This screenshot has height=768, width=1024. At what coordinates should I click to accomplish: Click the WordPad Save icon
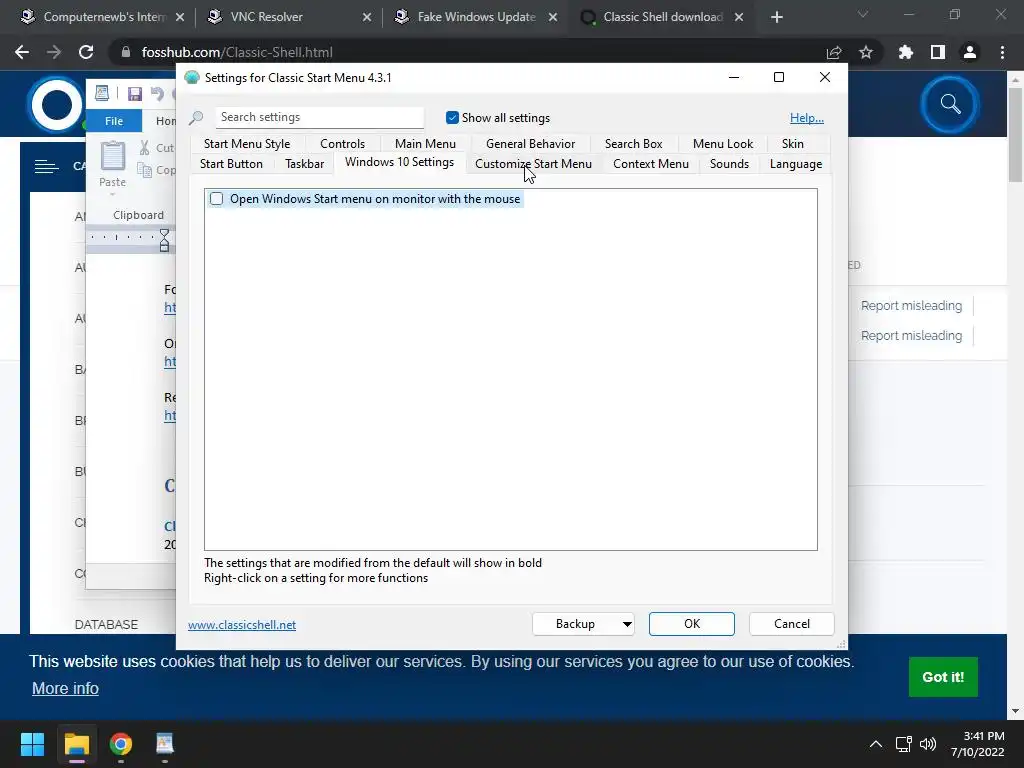(x=135, y=94)
